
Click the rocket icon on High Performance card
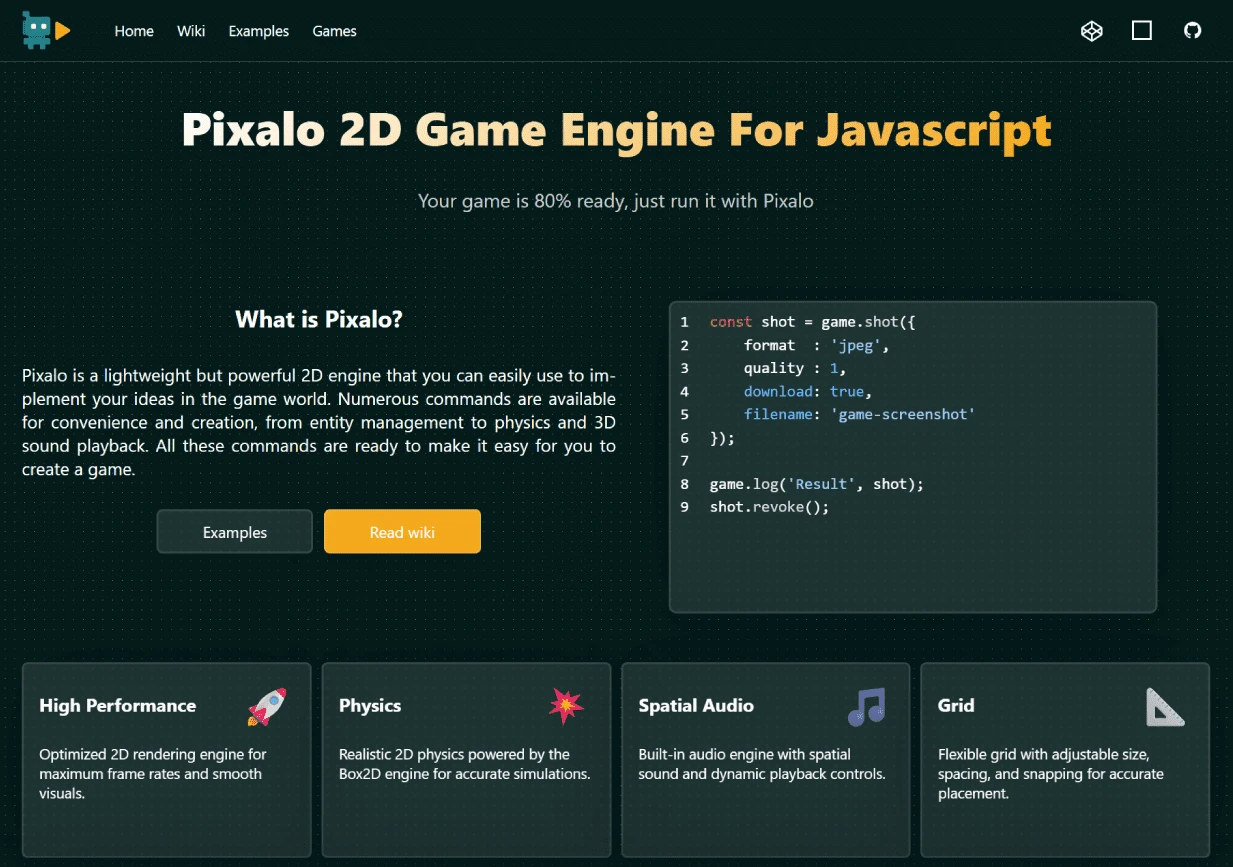click(x=267, y=706)
